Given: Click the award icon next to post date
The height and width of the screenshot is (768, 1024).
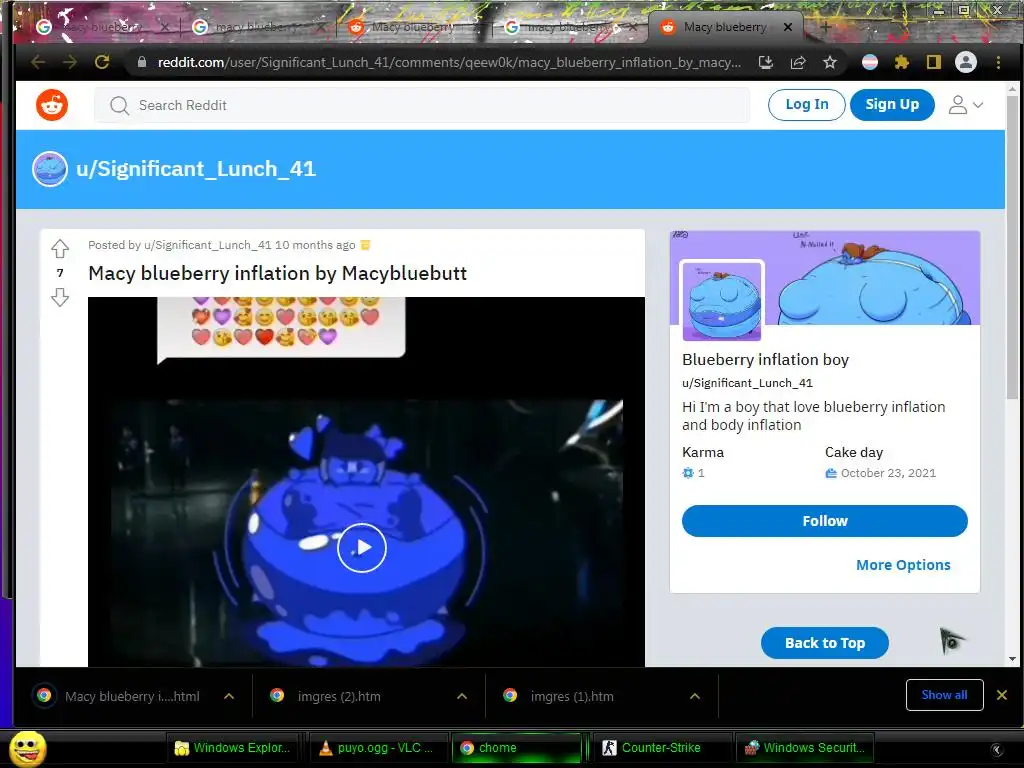Looking at the screenshot, I should point(366,245).
